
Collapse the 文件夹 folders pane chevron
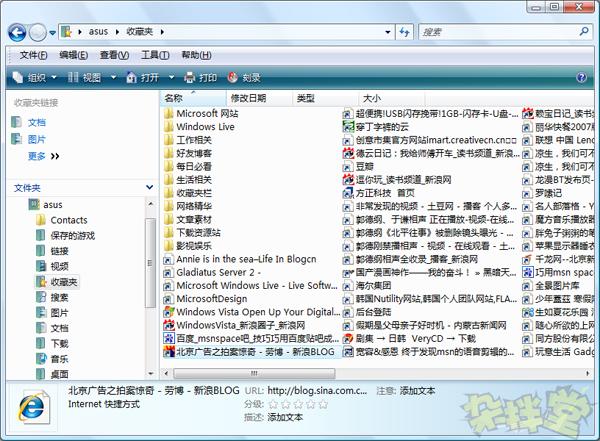147,188
